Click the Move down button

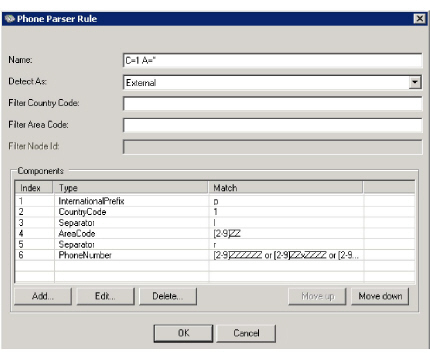pos(380,296)
